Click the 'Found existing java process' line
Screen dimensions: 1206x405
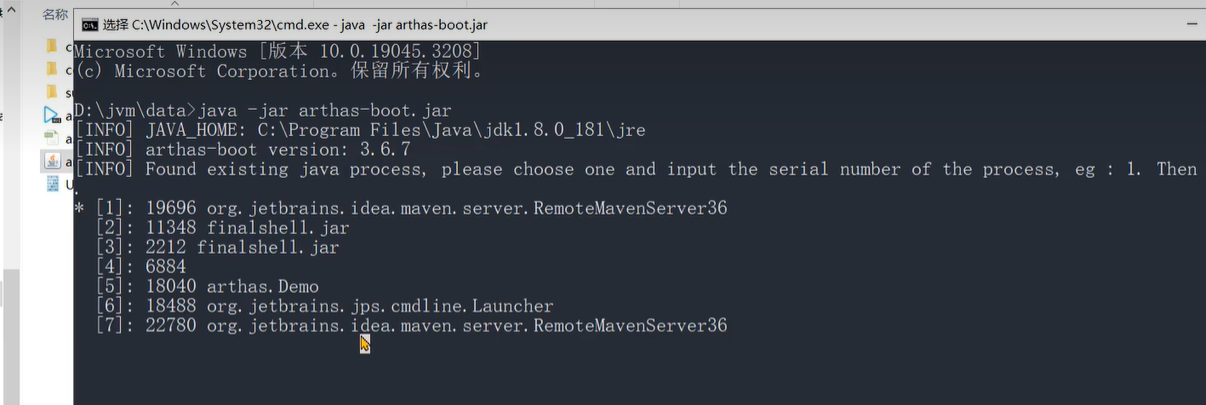[635, 169]
